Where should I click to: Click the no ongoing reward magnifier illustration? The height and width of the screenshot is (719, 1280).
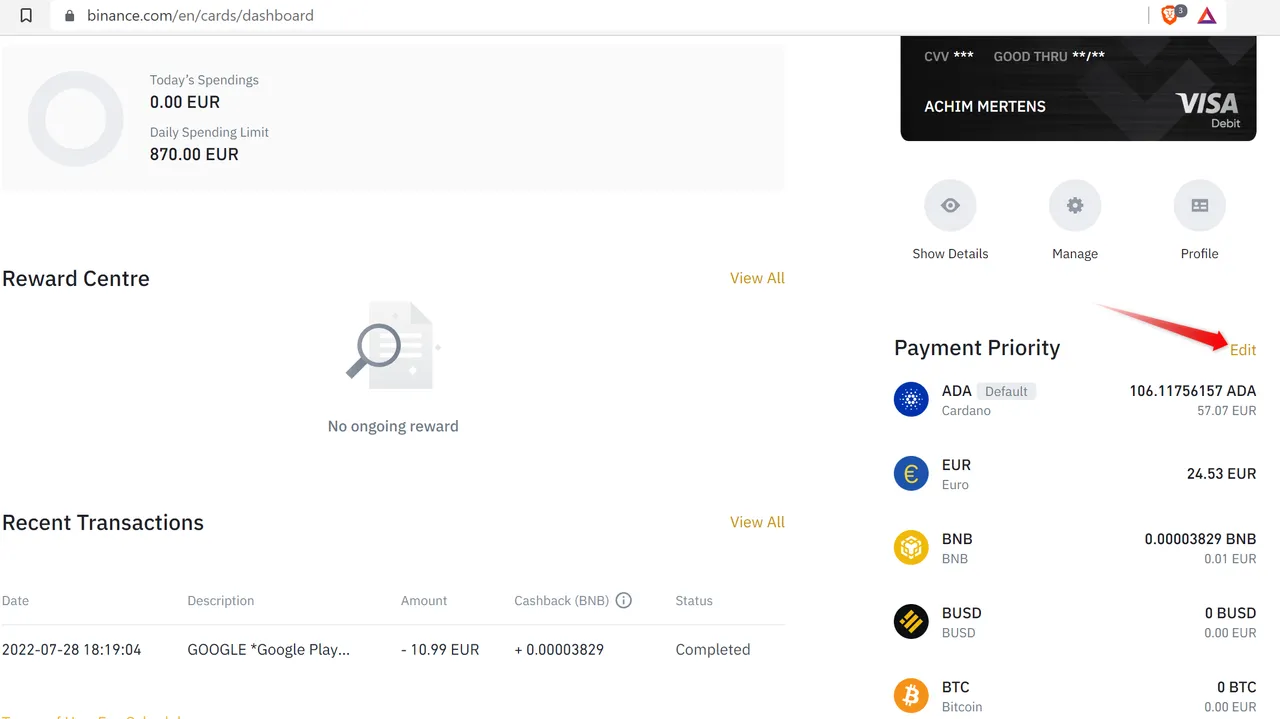tap(393, 345)
